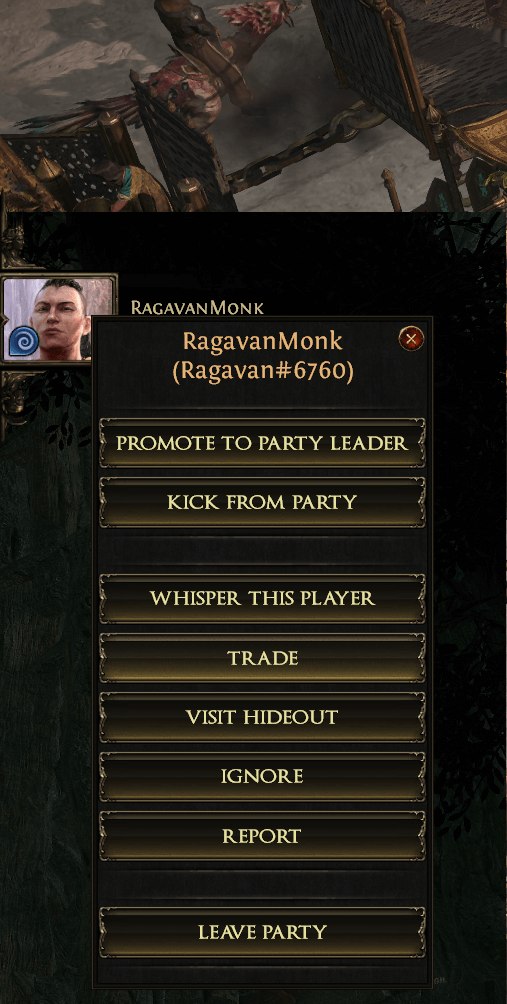This screenshot has height=1004, width=507.
Task: Click the Ragavan#6760 account name text
Action: coord(262,371)
